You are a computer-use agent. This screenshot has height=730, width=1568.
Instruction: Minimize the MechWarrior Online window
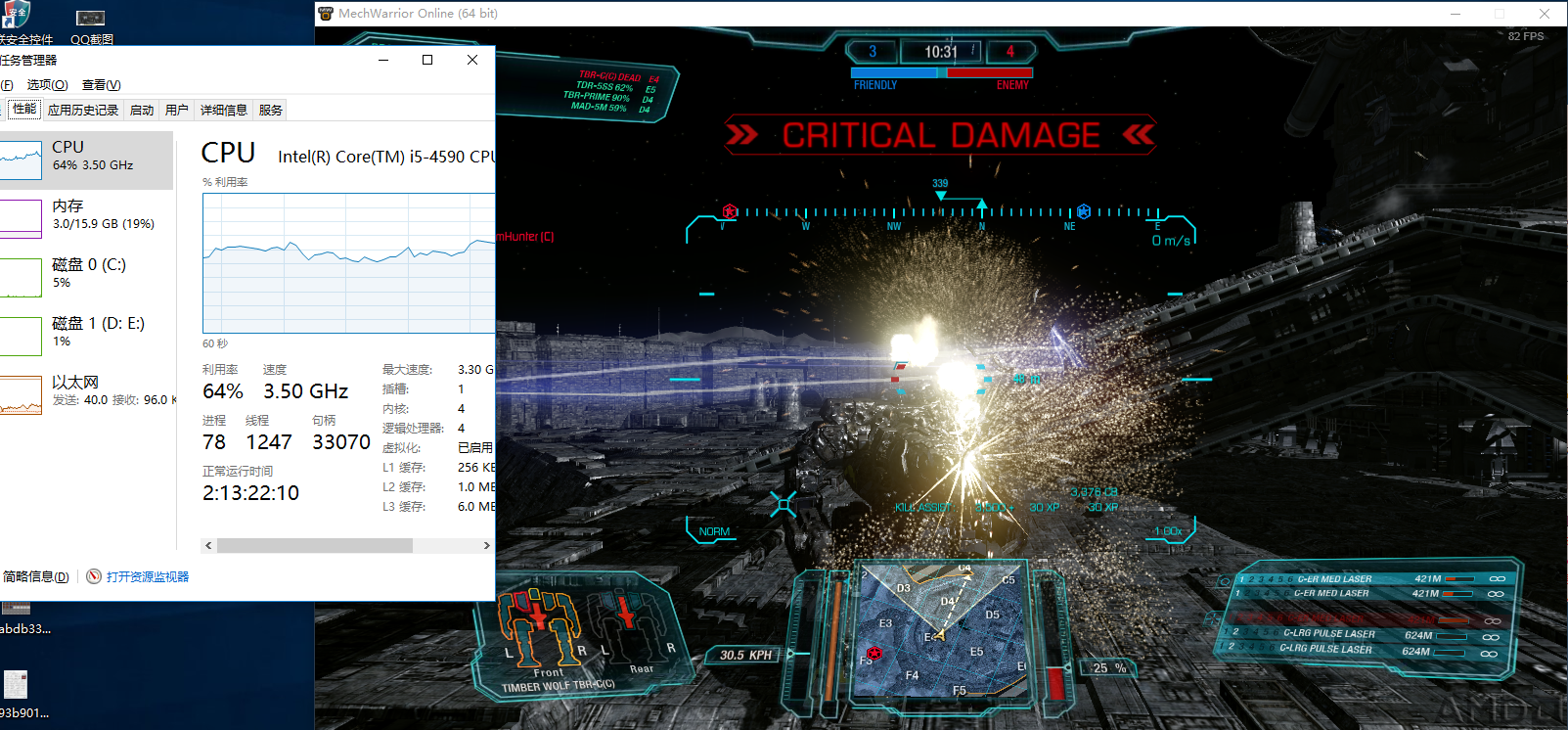click(x=1456, y=14)
